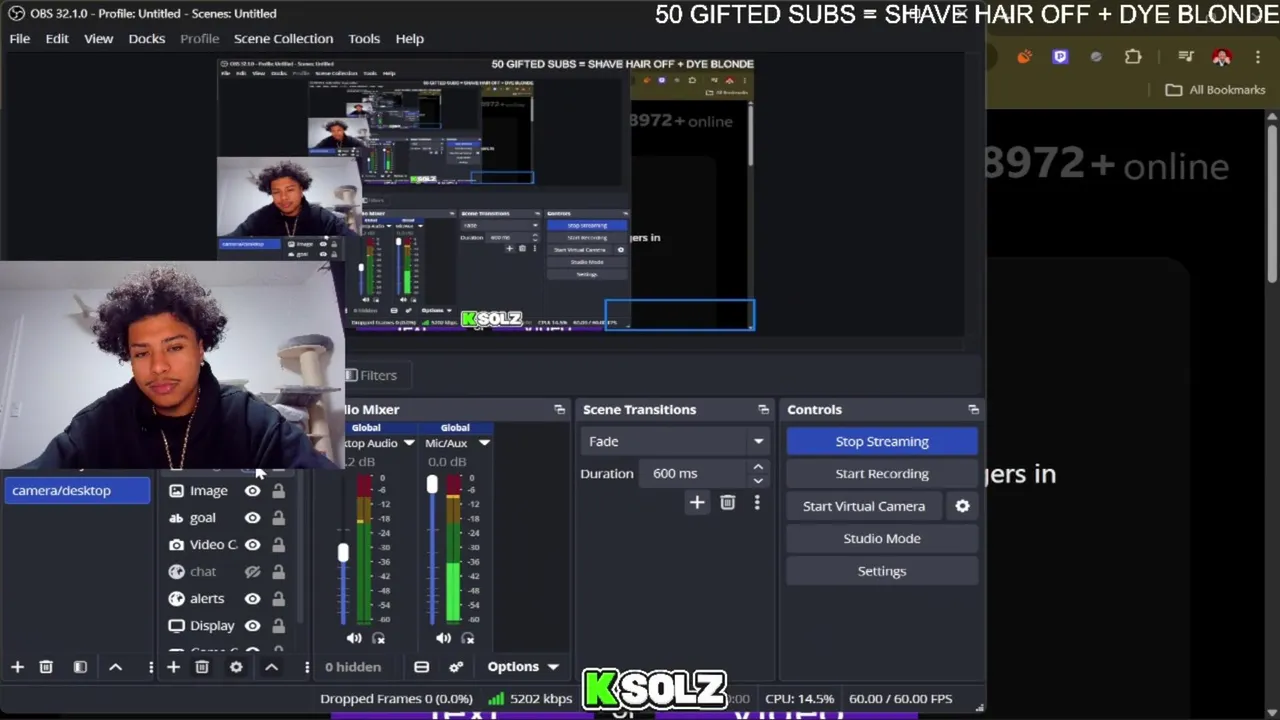1280x720 pixels.
Task: Click Stop Streaming button
Action: (882, 442)
